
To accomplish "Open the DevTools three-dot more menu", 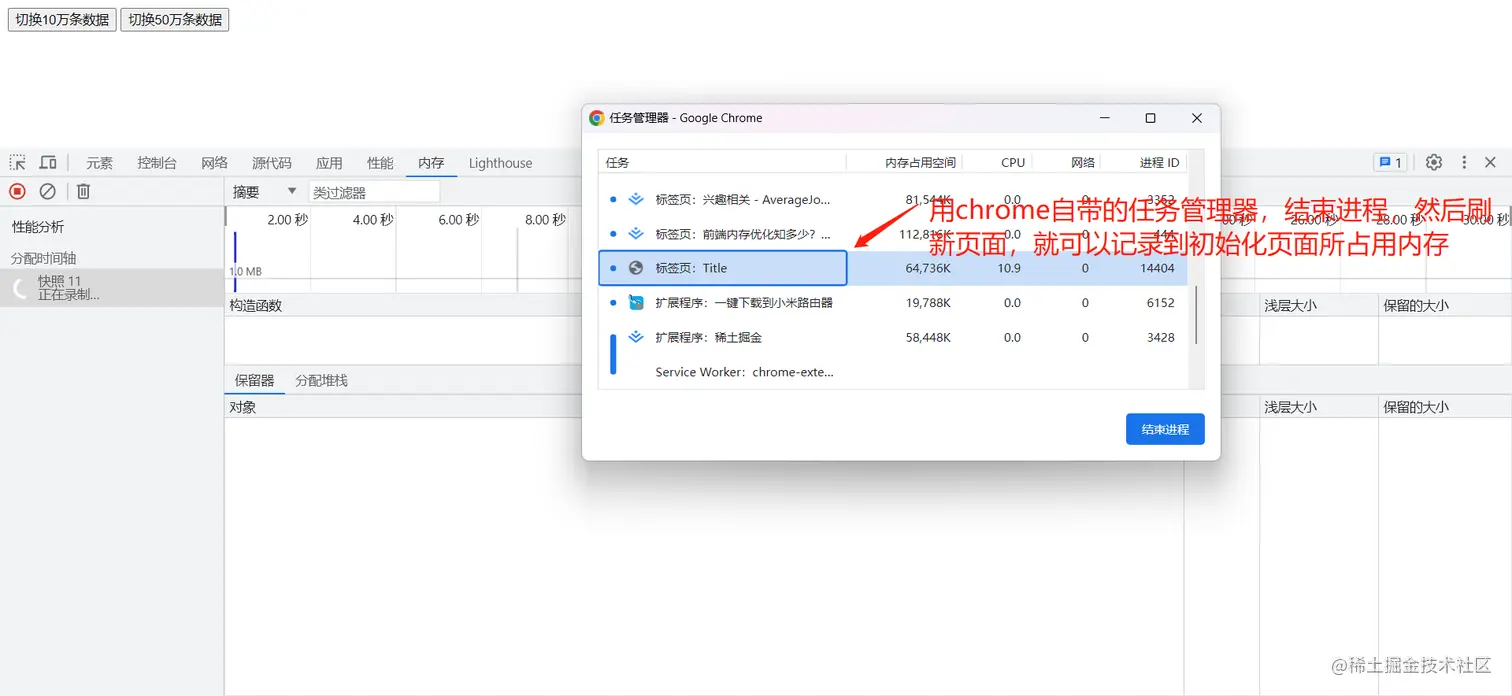I will tap(1464, 162).
